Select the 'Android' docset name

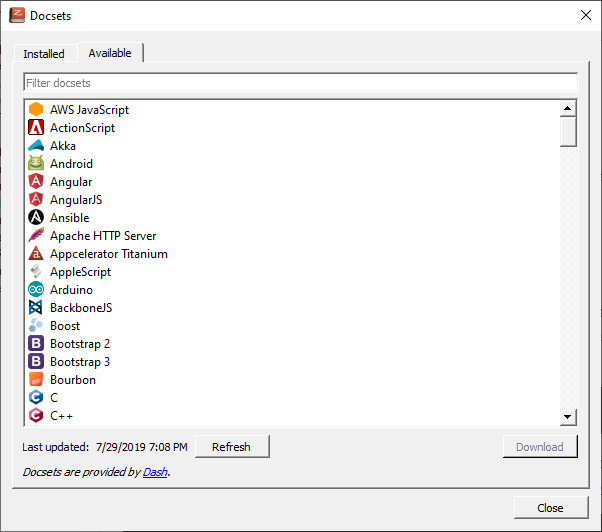pos(71,164)
